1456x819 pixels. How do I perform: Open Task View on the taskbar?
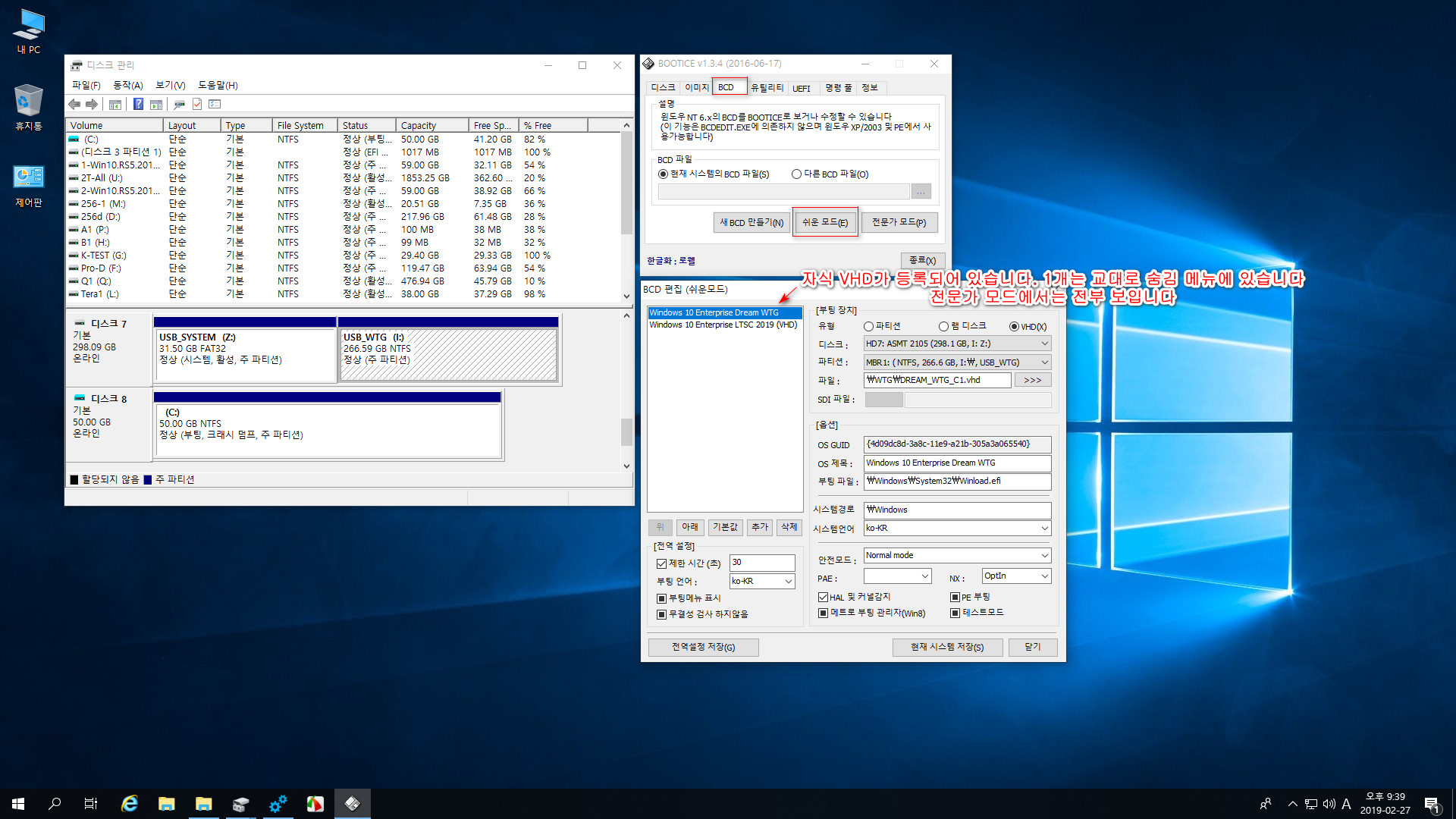pyautogui.click(x=91, y=804)
